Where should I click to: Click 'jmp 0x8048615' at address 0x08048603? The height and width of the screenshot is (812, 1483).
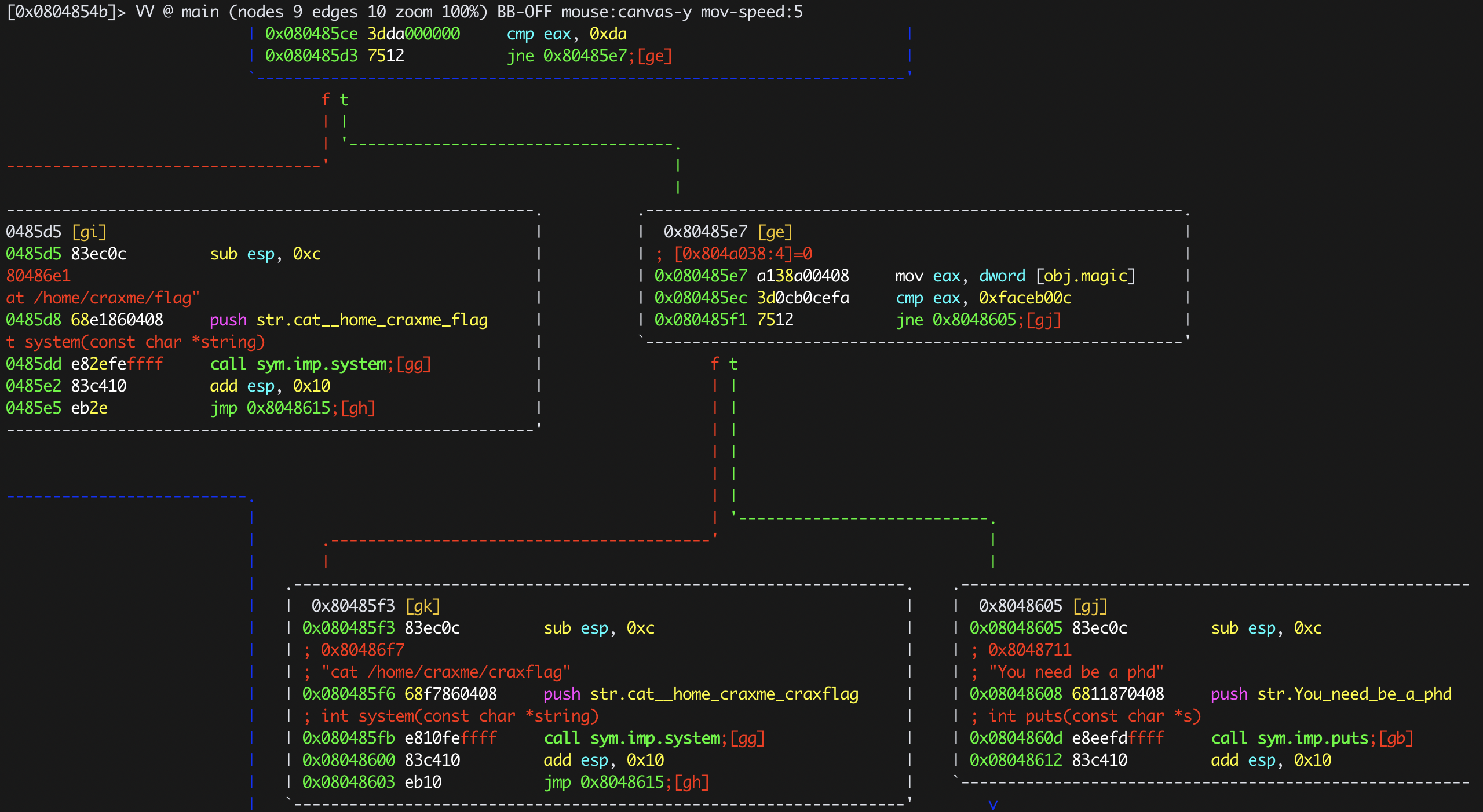(x=604, y=782)
